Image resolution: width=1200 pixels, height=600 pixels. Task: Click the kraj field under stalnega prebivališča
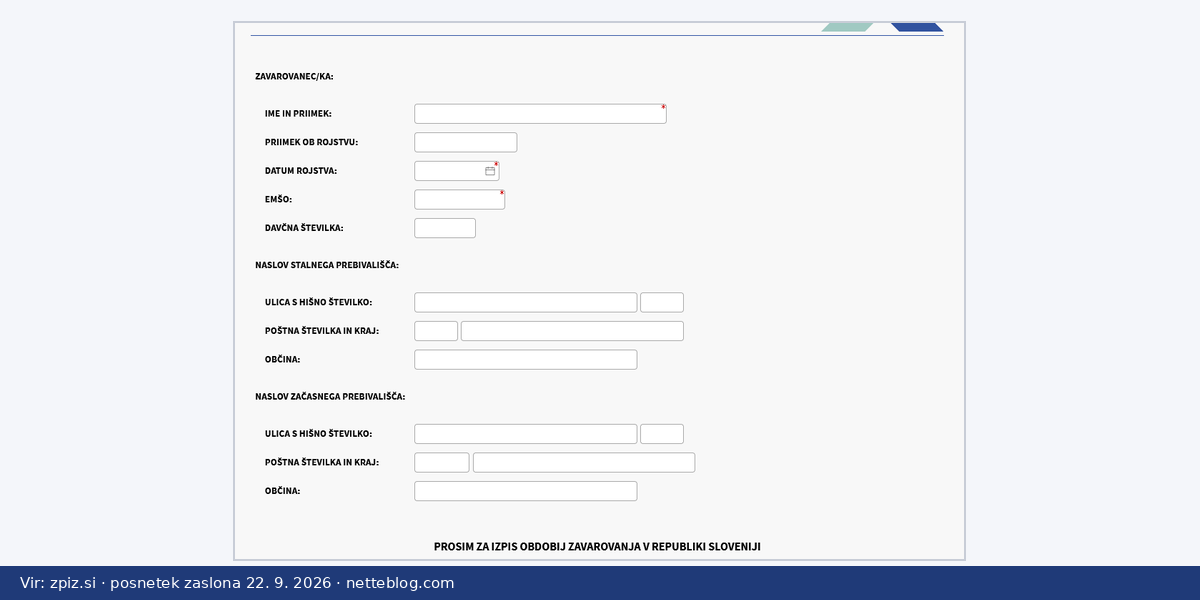tap(572, 331)
